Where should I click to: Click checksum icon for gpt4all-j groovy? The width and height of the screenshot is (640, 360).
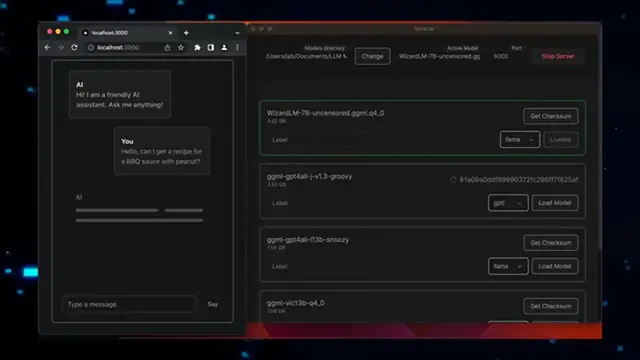click(x=453, y=180)
